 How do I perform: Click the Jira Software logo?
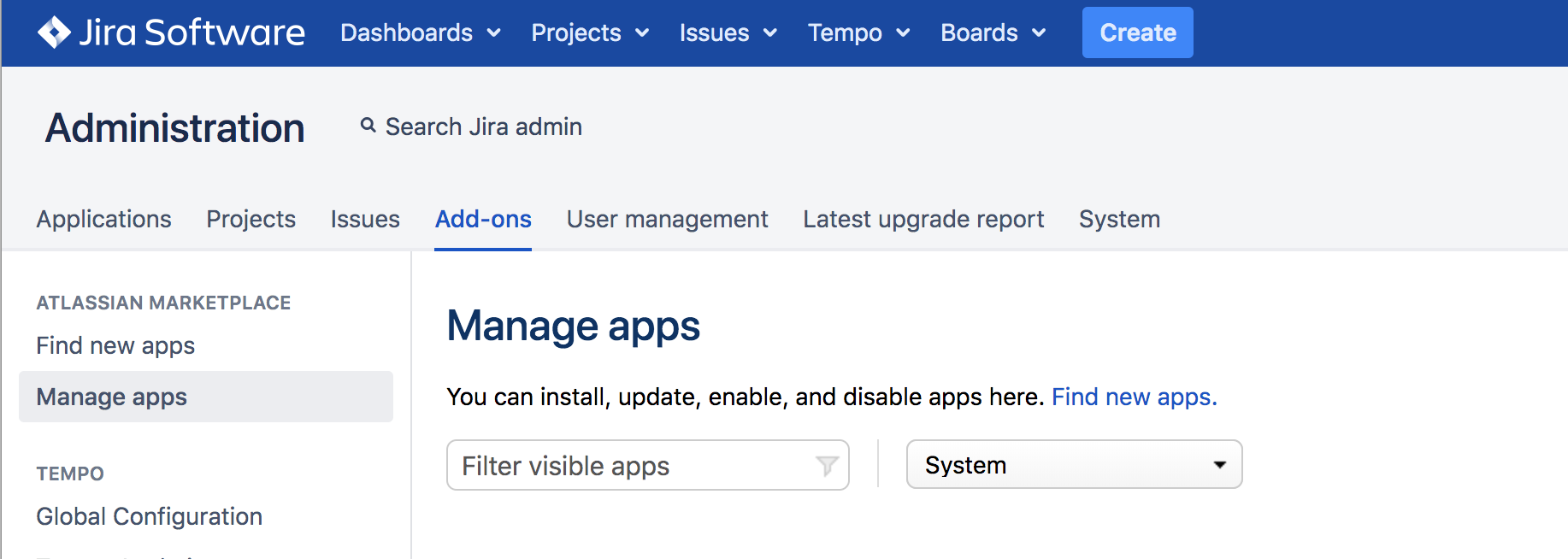click(171, 32)
